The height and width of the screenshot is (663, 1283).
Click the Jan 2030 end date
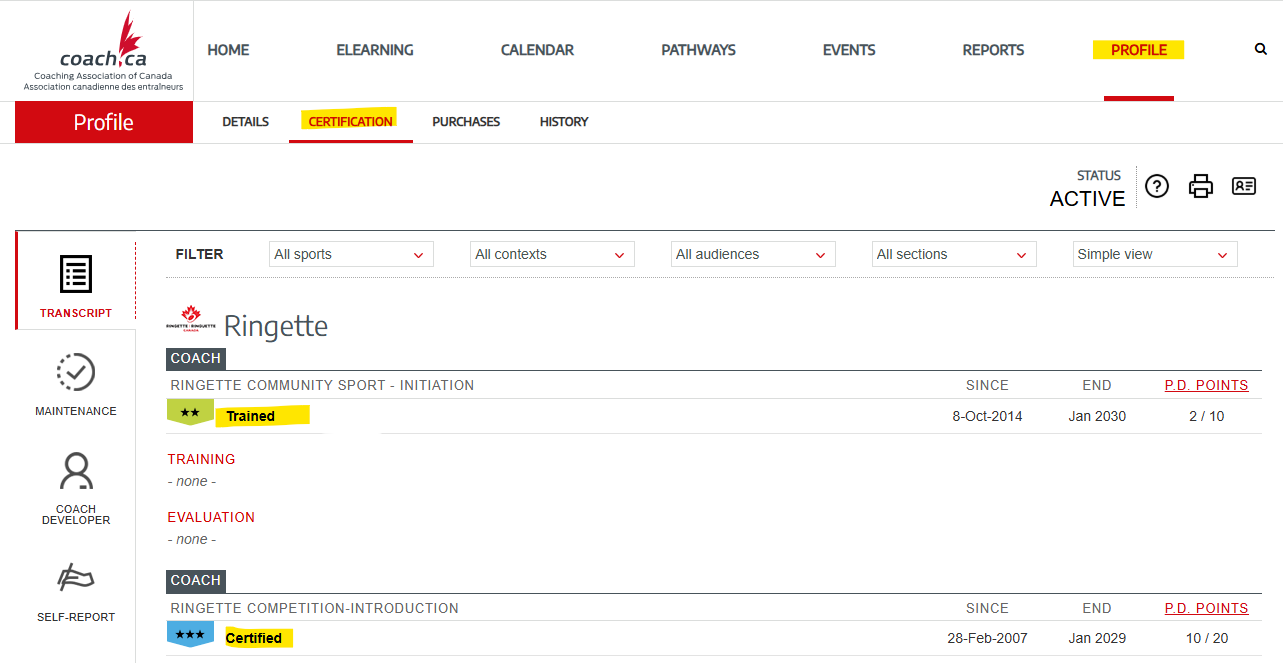click(1097, 416)
